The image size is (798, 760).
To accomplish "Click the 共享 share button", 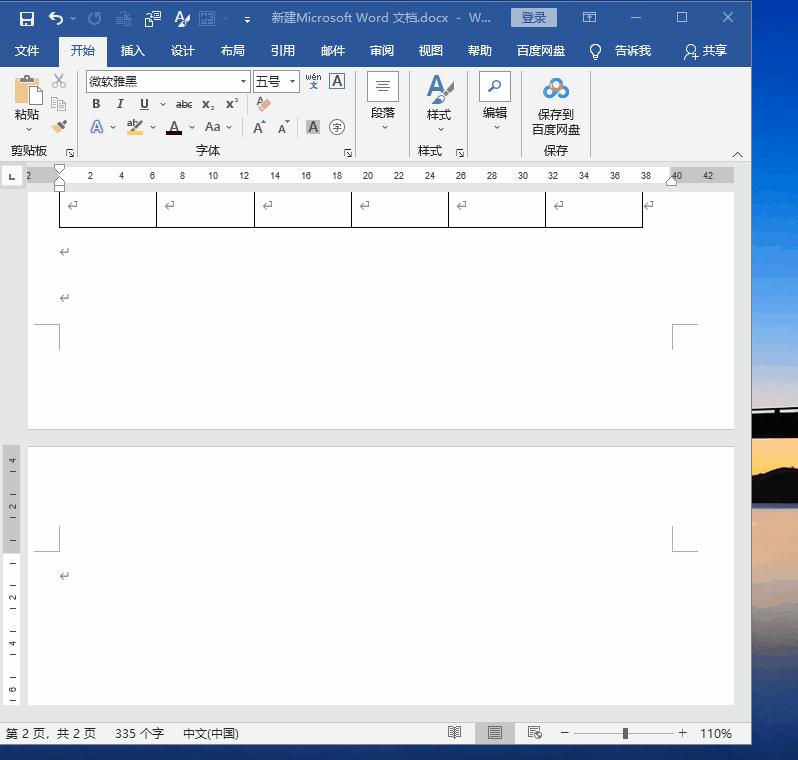I will pos(705,51).
